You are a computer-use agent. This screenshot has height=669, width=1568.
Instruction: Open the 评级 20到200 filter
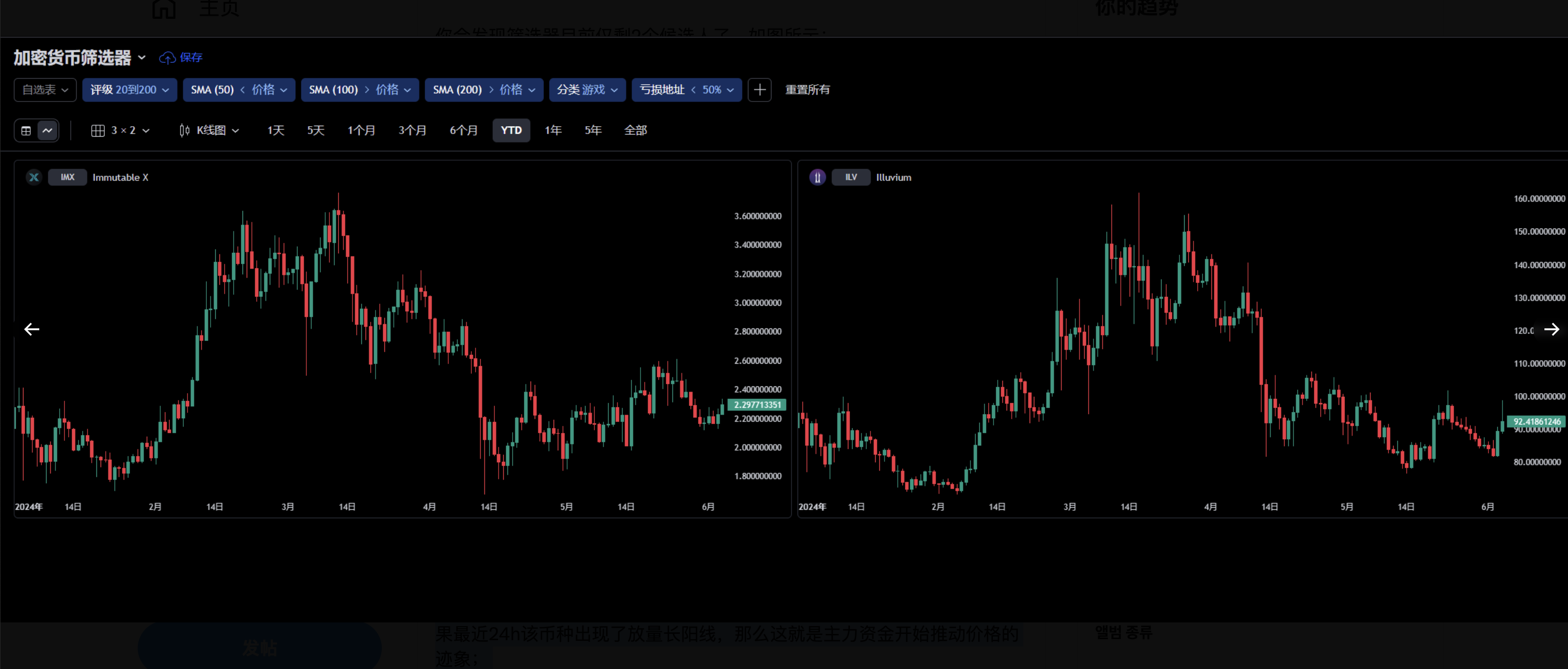130,90
